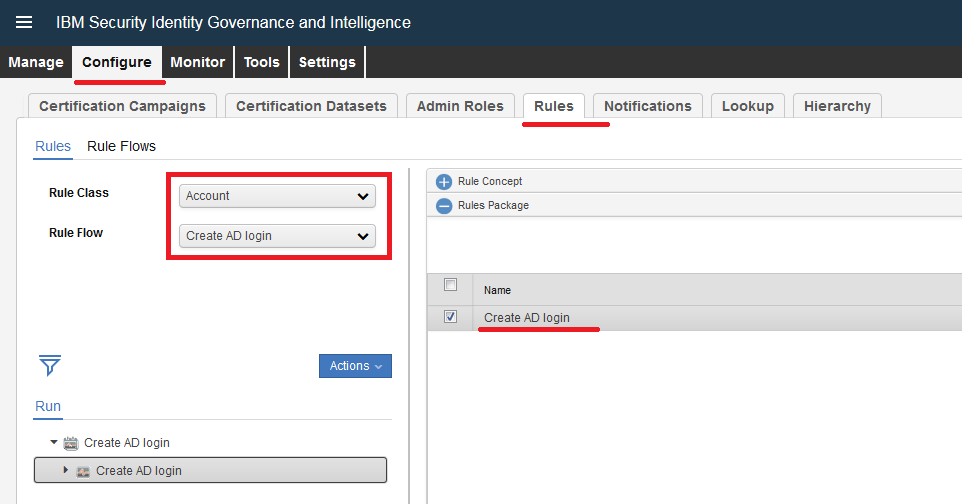Collapse the top Create AD login tree node
Image resolution: width=962 pixels, height=504 pixels.
53,442
